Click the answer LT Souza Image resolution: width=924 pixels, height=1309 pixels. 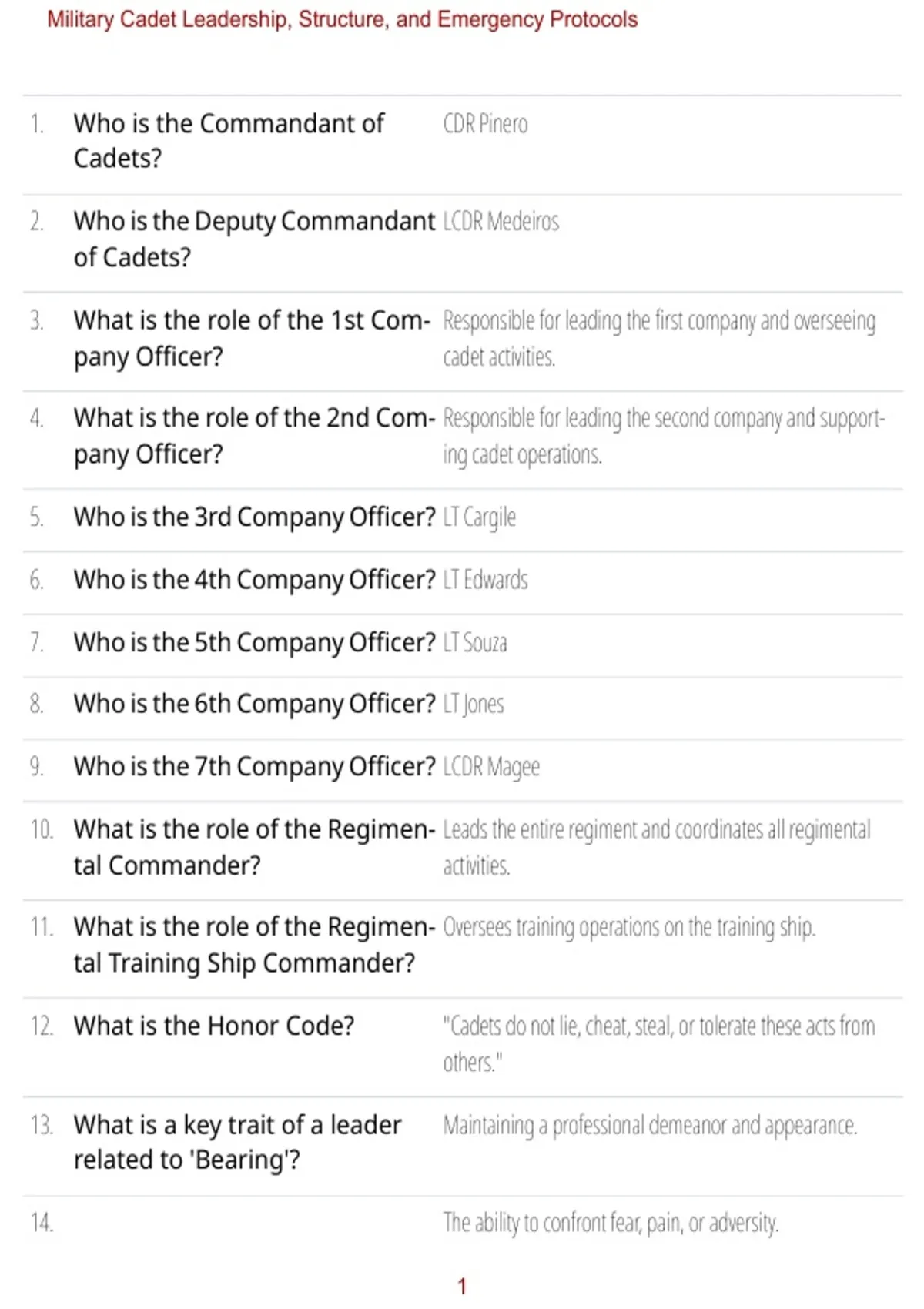click(475, 642)
